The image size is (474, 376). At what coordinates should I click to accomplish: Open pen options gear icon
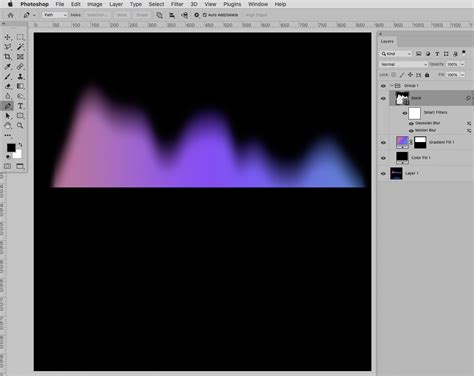[197, 15]
